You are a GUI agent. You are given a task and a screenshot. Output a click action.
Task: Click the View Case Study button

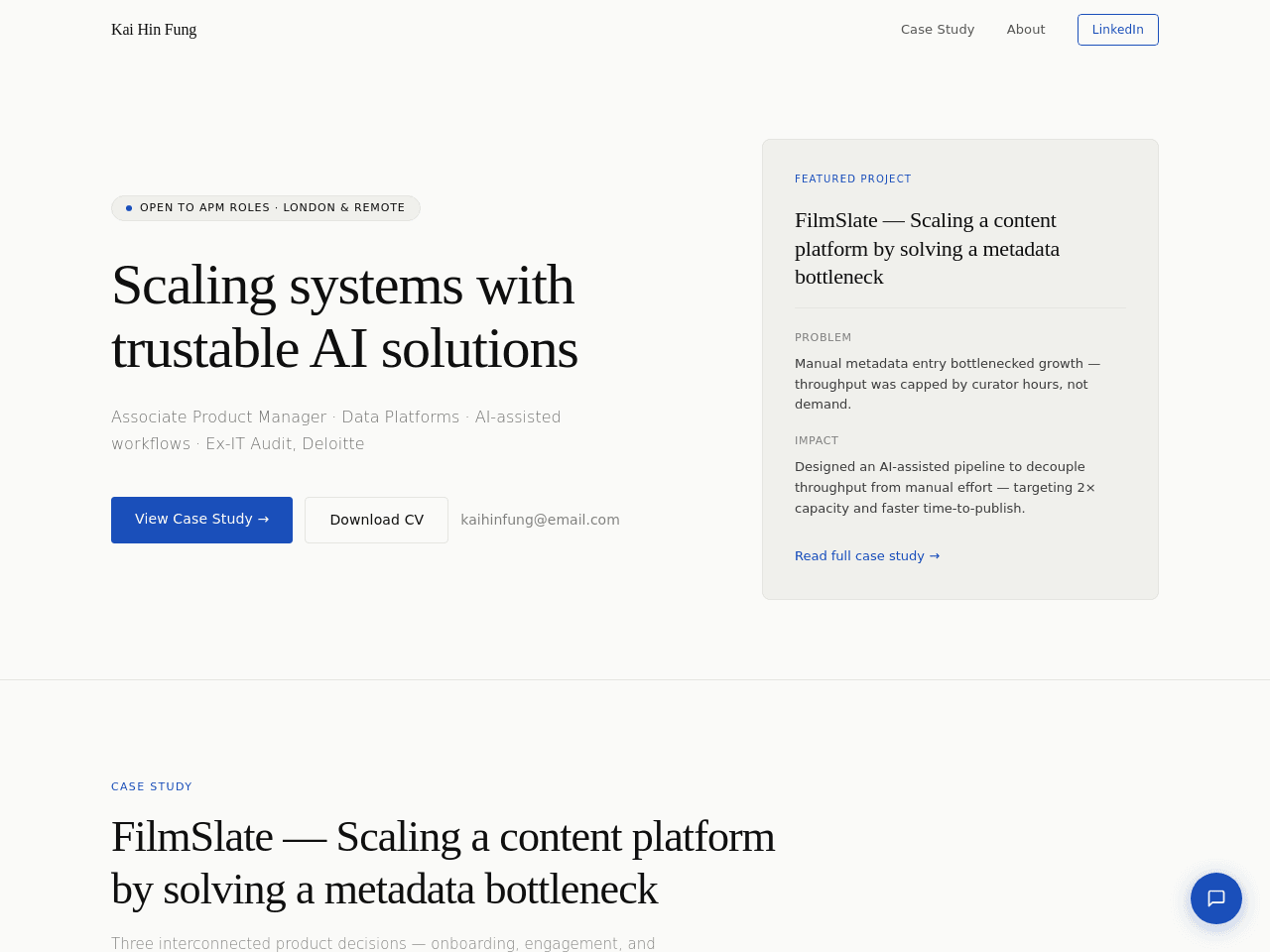(201, 520)
